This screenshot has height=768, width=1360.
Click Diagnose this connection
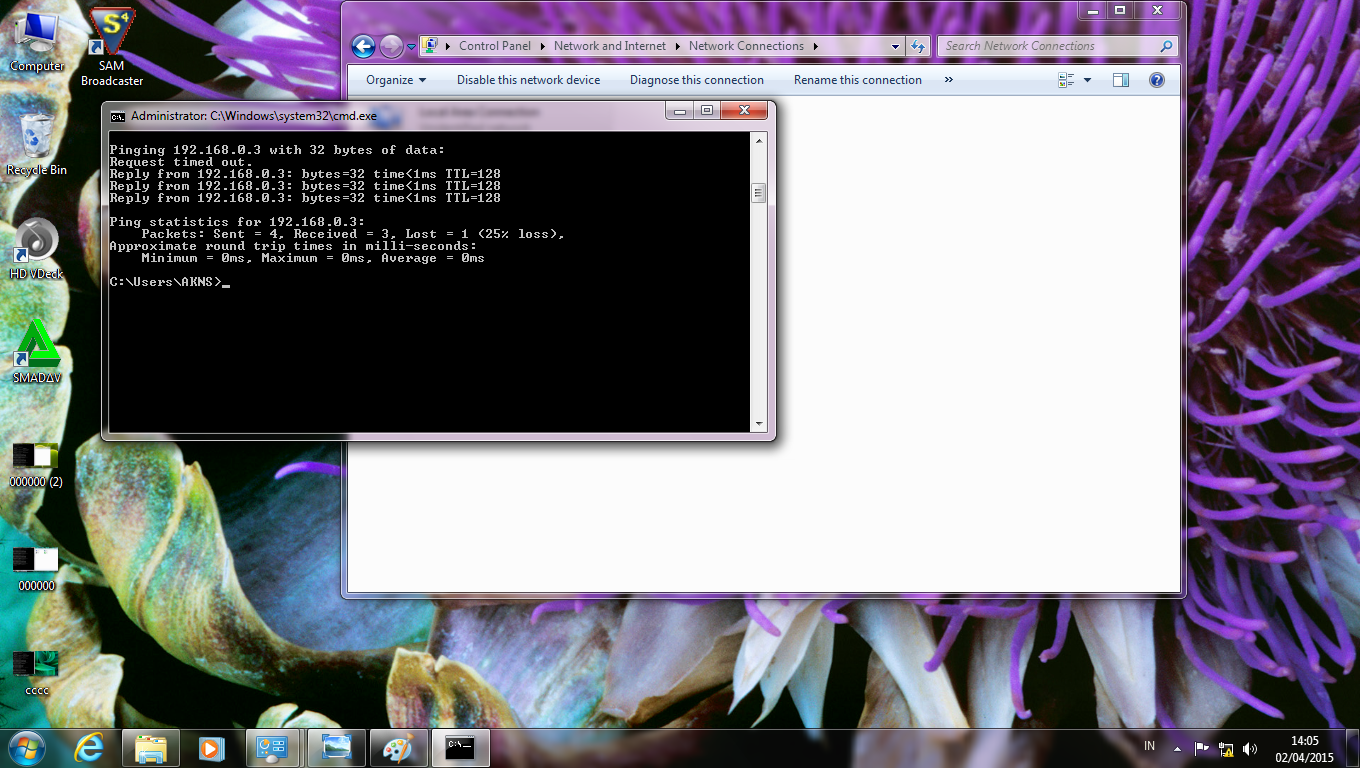[697, 80]
